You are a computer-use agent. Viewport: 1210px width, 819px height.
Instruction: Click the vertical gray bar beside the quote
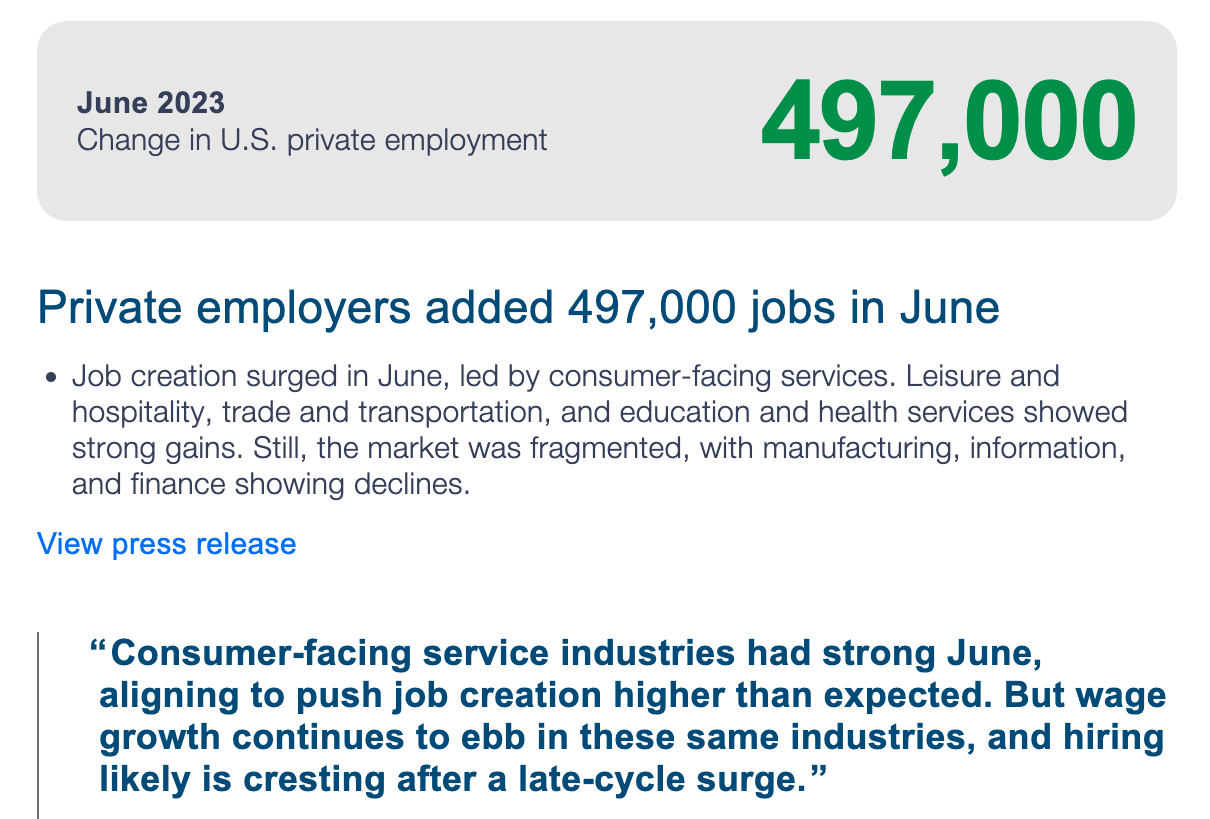(38, 725)
